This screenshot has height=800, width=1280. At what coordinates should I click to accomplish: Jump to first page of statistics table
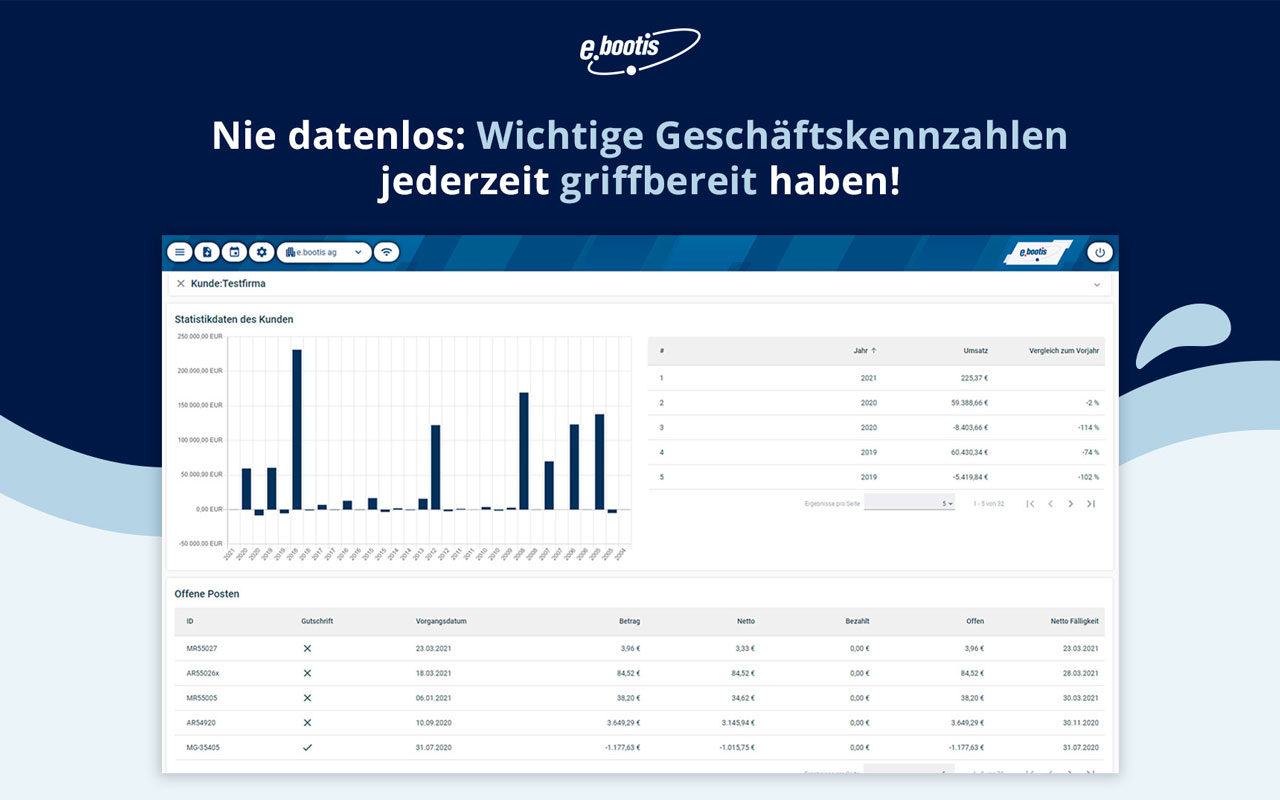1030,504
